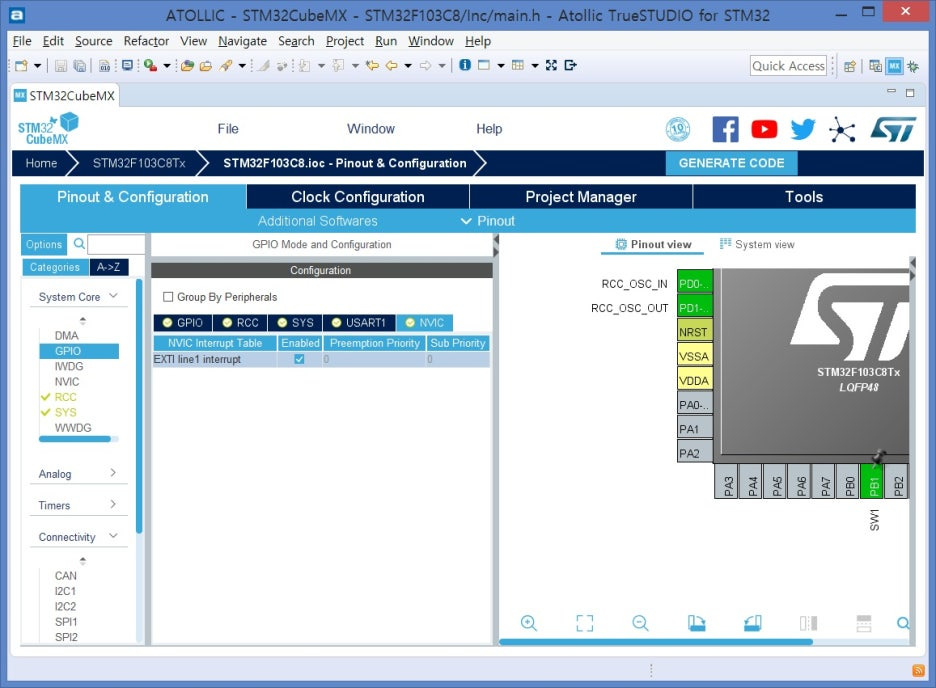The image size is (936, 688).
Task: Click the 10-year anniversary badge icon
Action: [678, 129]
